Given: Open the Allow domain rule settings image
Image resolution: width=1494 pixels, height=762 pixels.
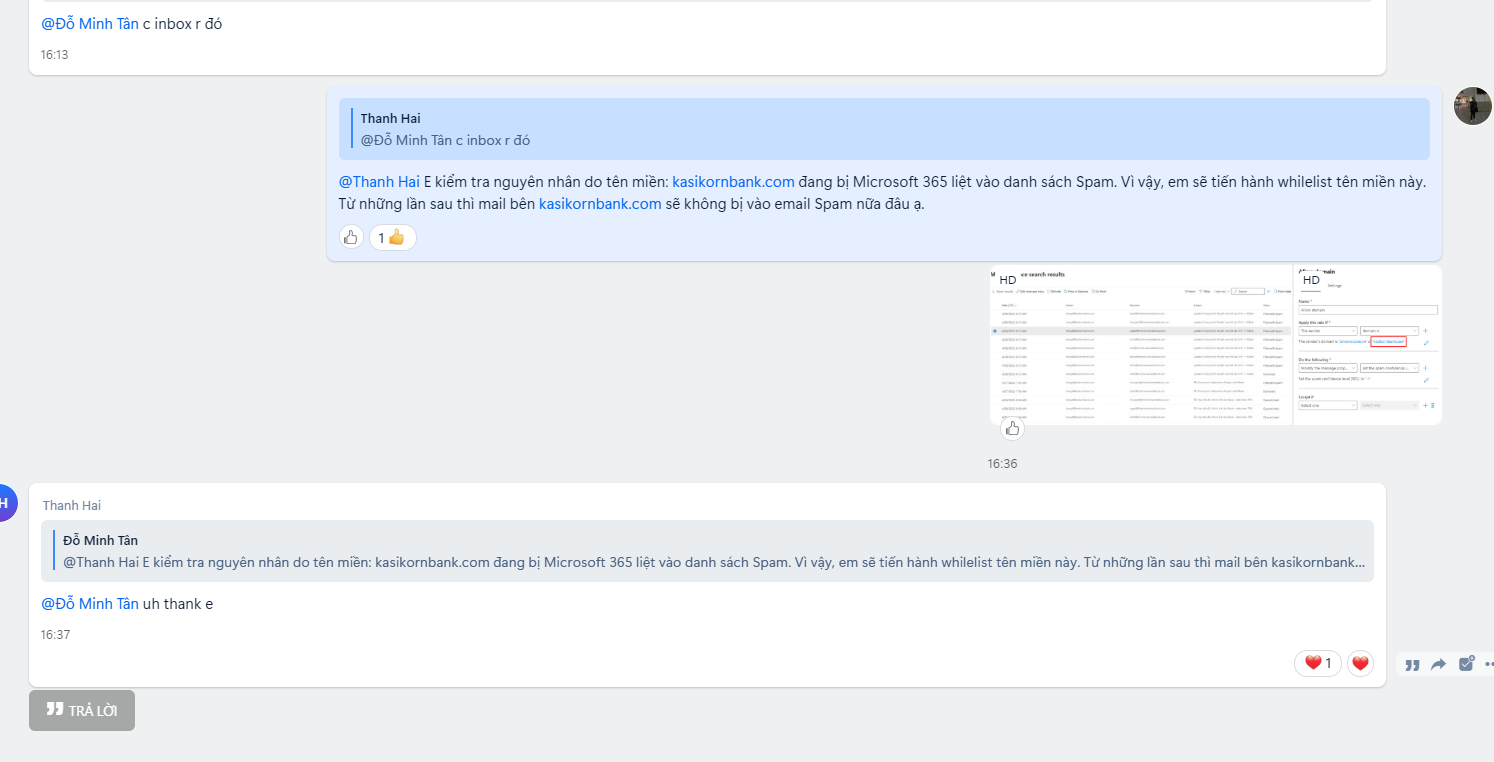Looking at the screenshot, I should click(x=1368, y=345).
